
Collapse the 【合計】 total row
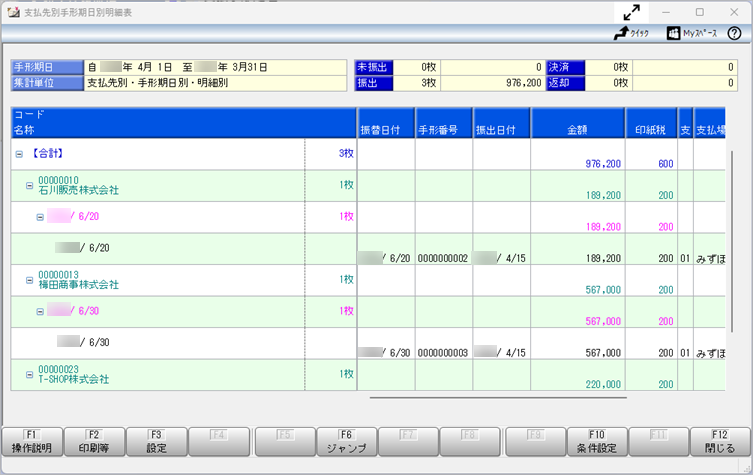click(x=19, y=154)
